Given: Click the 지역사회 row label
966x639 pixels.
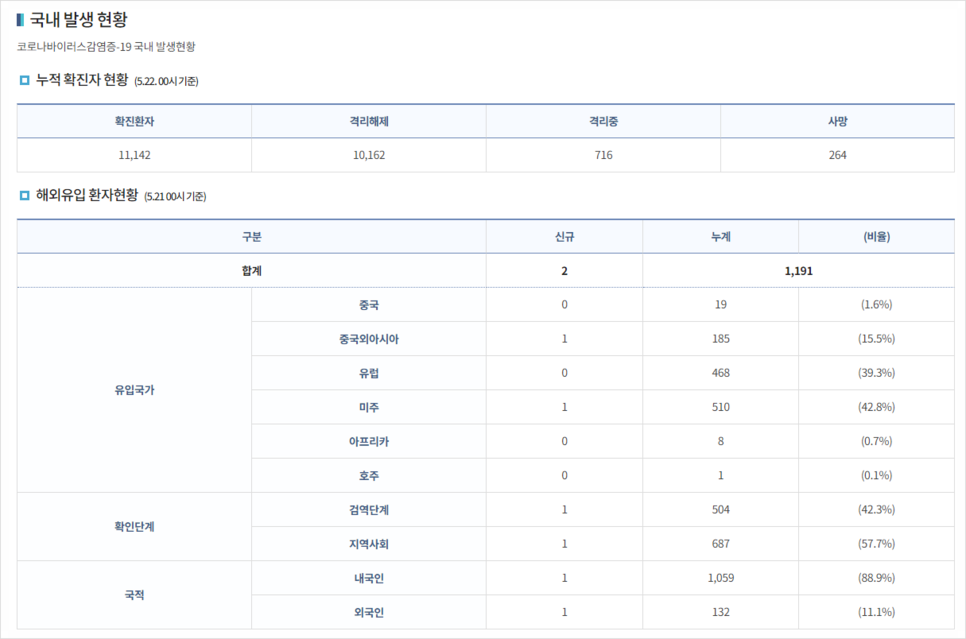Looking at the screenshot, I should 369,544.
